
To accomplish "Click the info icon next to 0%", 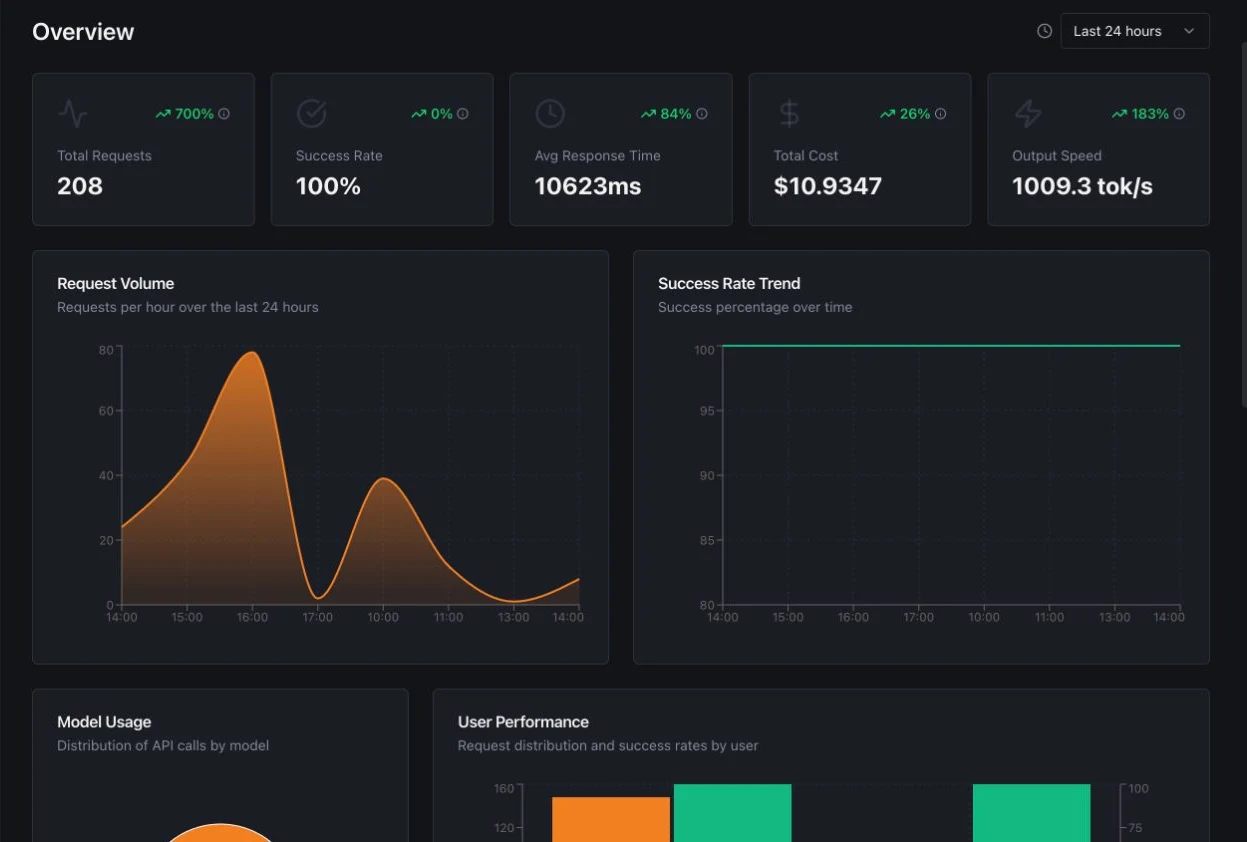I will [462, 114].
